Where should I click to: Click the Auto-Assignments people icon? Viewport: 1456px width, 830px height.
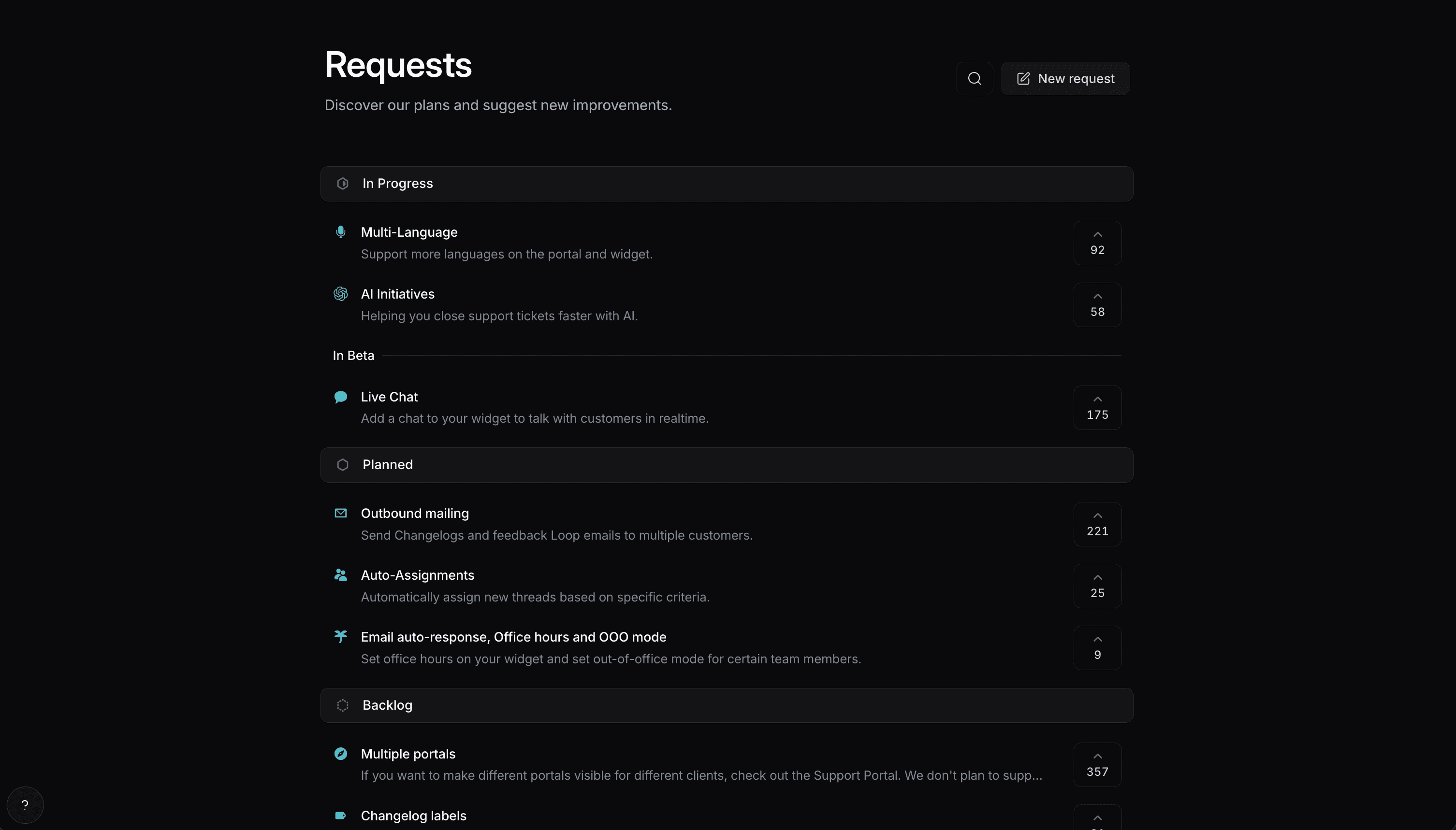340,574
